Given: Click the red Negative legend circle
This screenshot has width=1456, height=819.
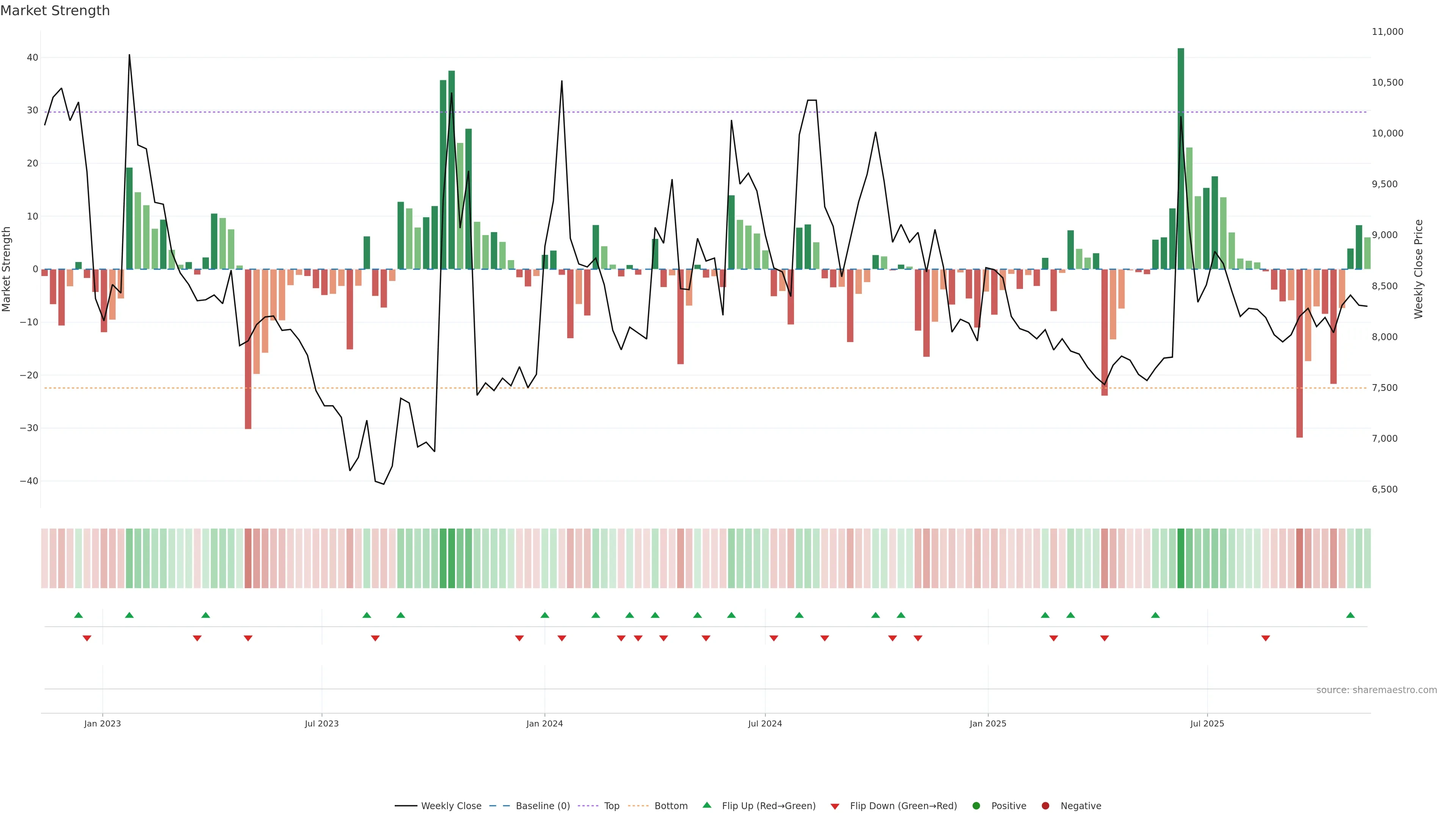Looking at the screenshot, I should coord(1045,806).
